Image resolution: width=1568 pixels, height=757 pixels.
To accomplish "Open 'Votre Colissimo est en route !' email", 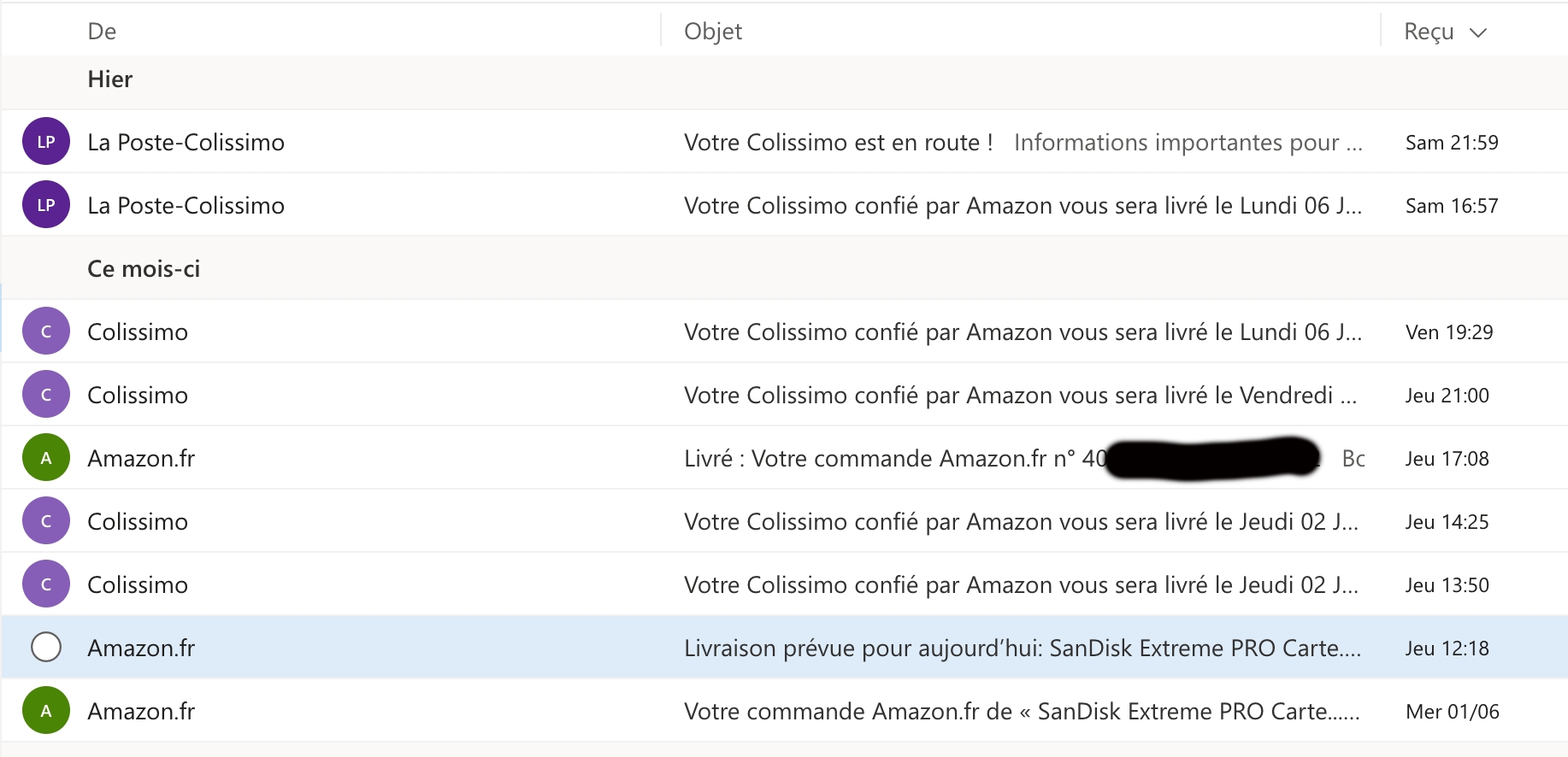I will coord(838,142).
